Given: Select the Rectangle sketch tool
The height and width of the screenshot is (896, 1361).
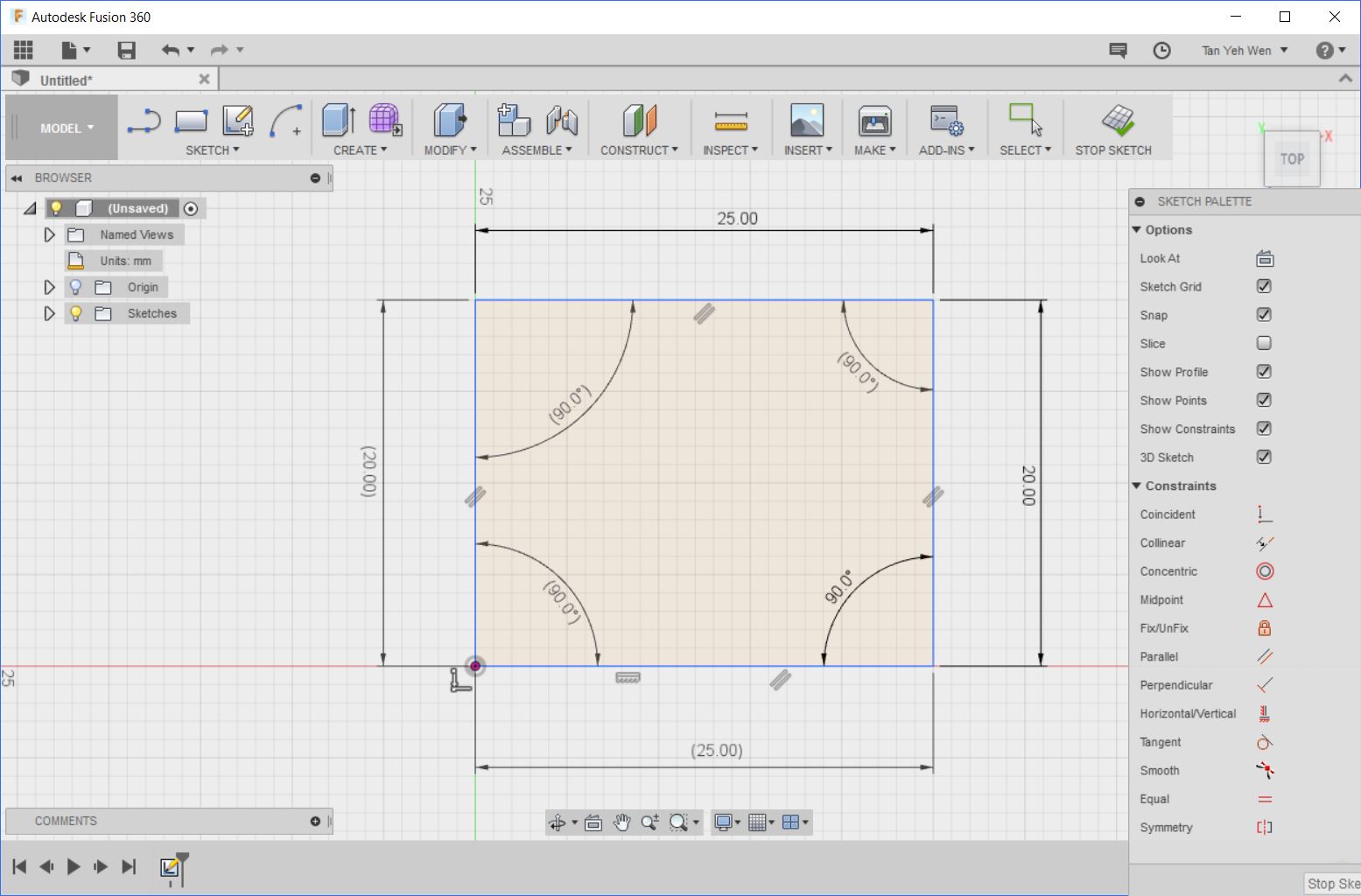Looking at the screenshot, I should [x=191, y=121].
